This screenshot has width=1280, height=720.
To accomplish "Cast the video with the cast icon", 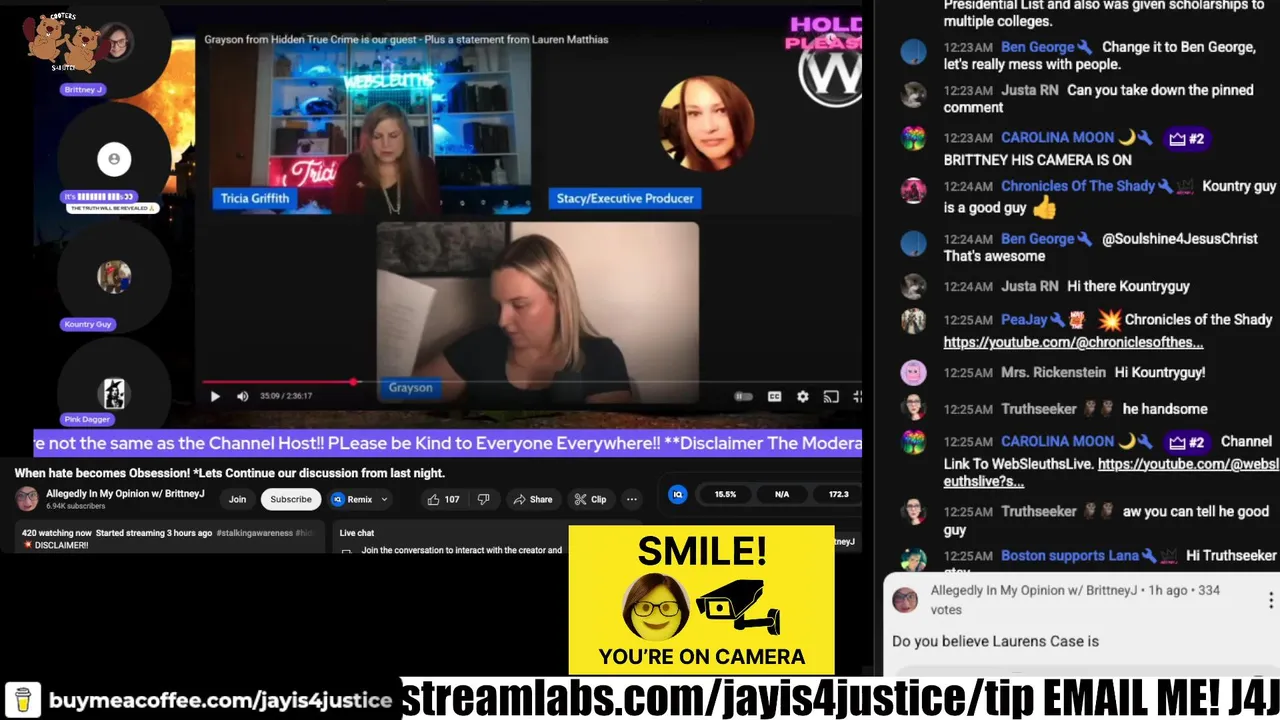I will coord(831,396).
